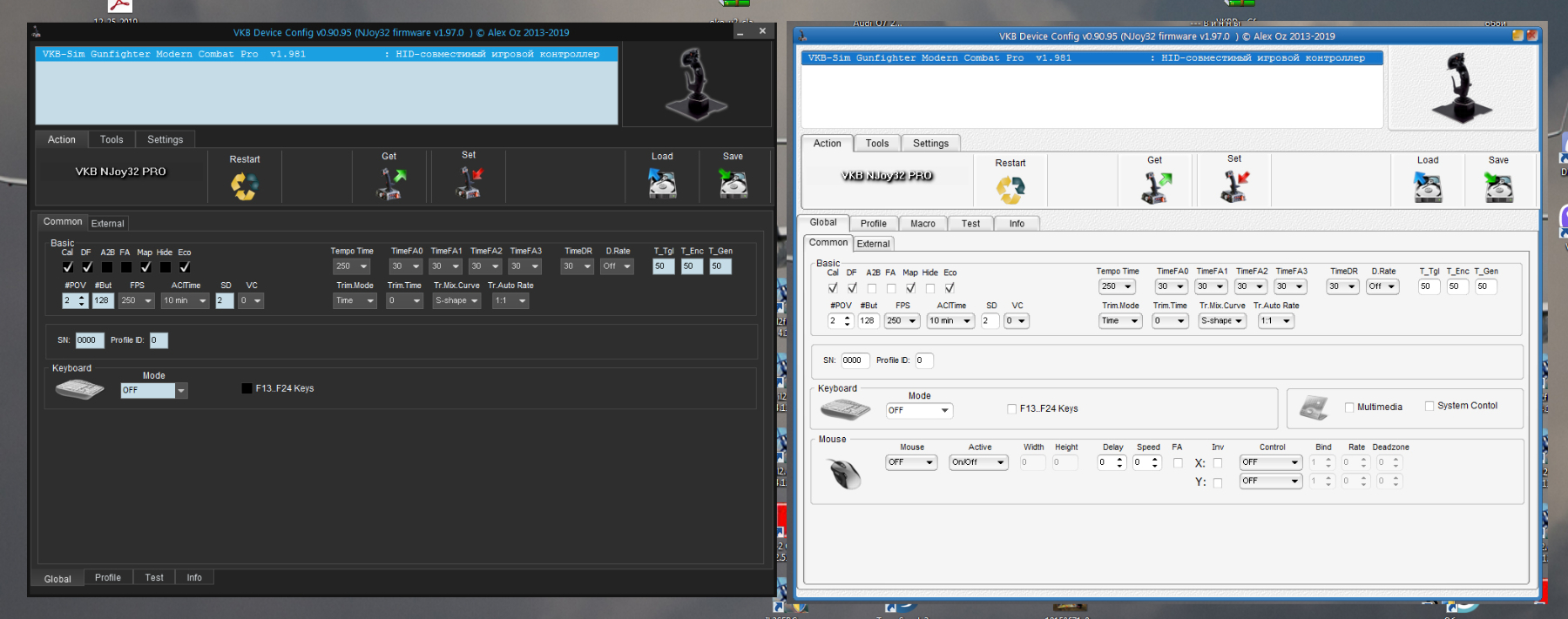
Task: Open ACITime dropdown in dark window
Action: pyautogui.click(x=185, y=300)
